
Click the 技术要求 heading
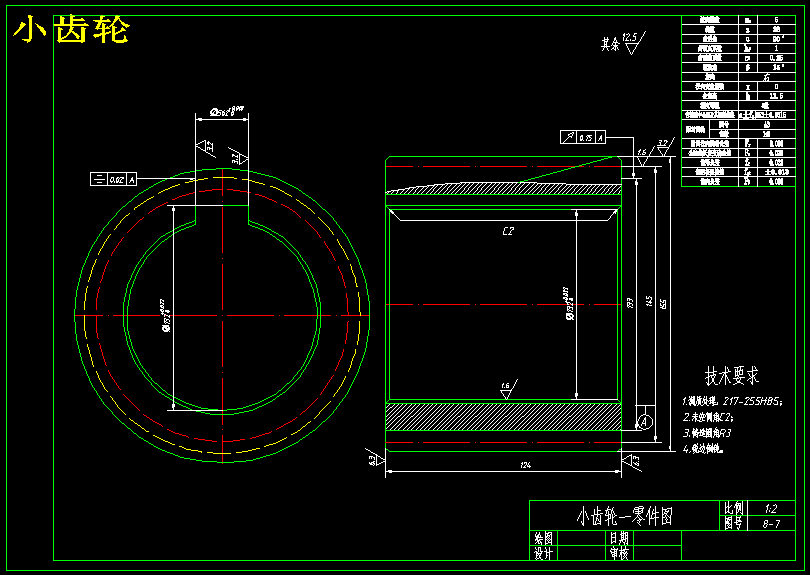732,376
